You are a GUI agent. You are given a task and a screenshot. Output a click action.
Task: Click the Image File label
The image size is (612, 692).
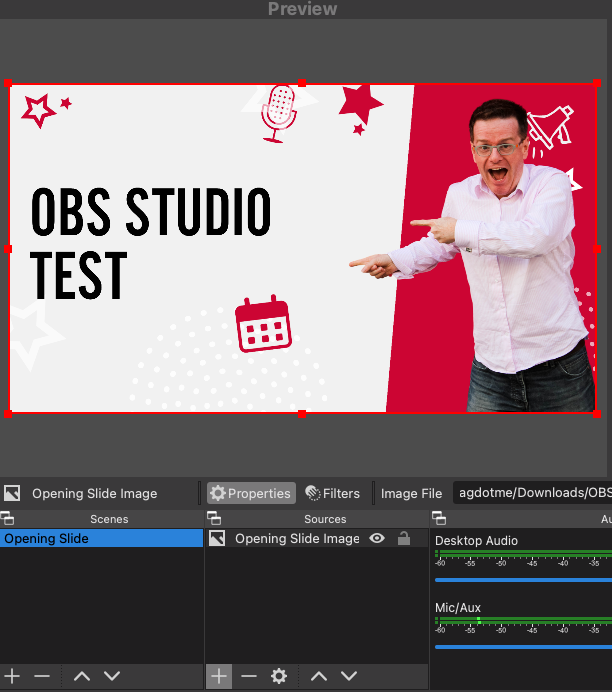[x=411, y=493]
